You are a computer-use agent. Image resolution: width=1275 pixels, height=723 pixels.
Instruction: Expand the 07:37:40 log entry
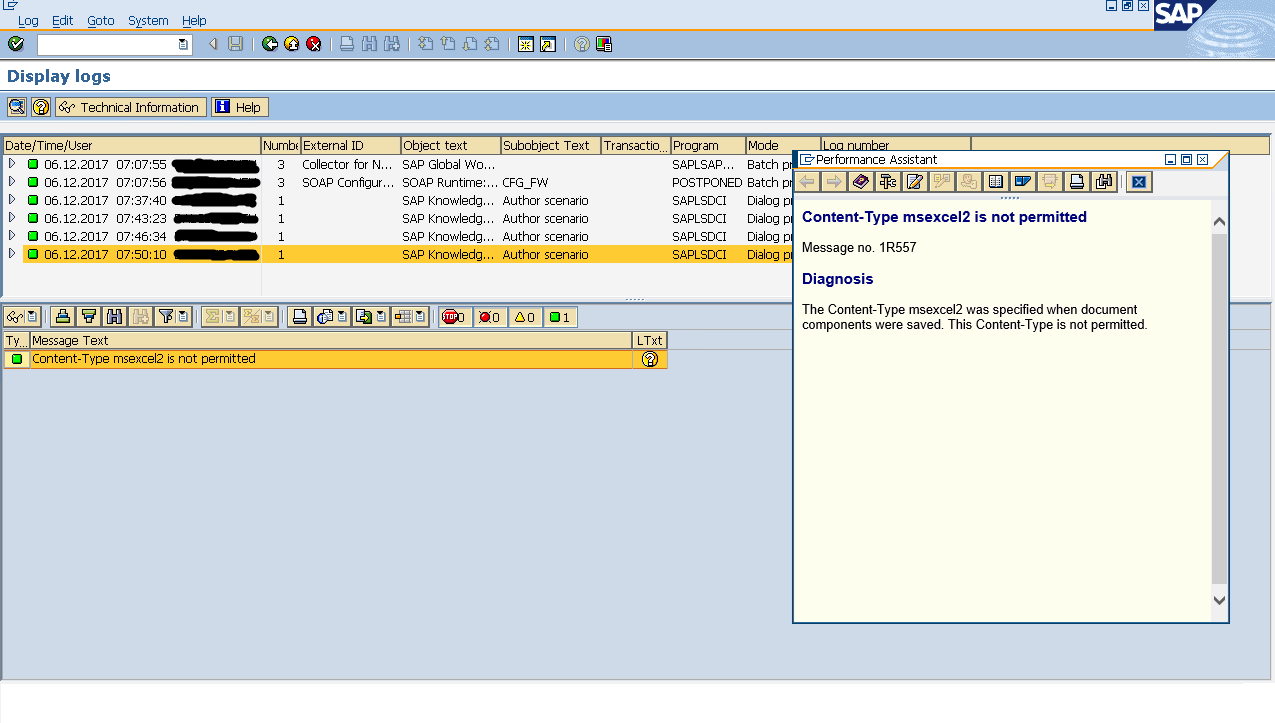[12, 200]
